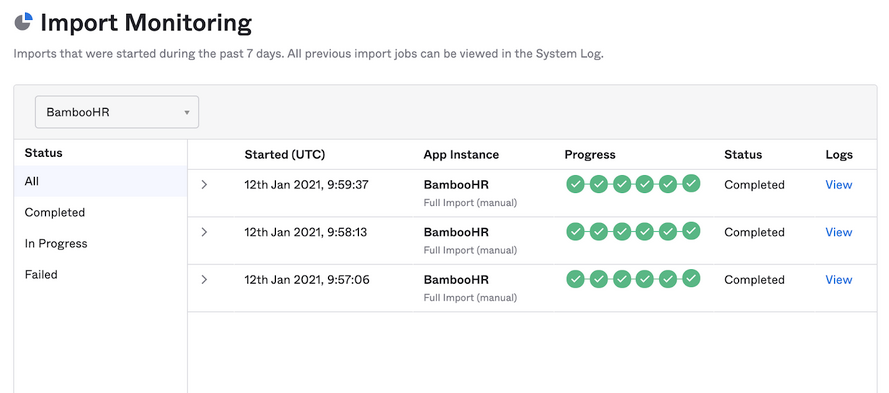Viewport: 889px width, 393px height.
Task: Click the Progress column header
Action: click(590, 155)
